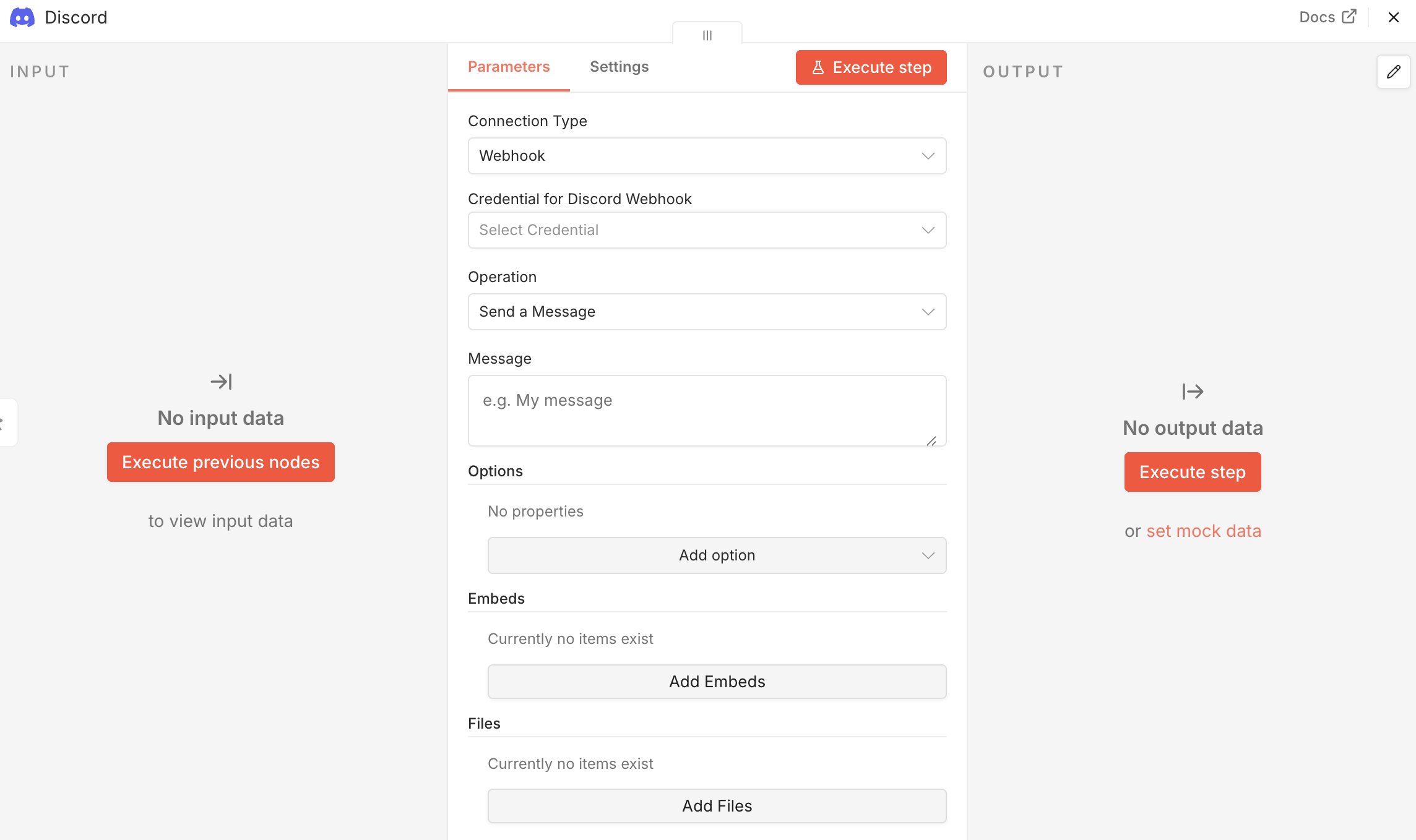Close the Discord node panel
Screen dimensions: 1416x840
point(1393,17)
